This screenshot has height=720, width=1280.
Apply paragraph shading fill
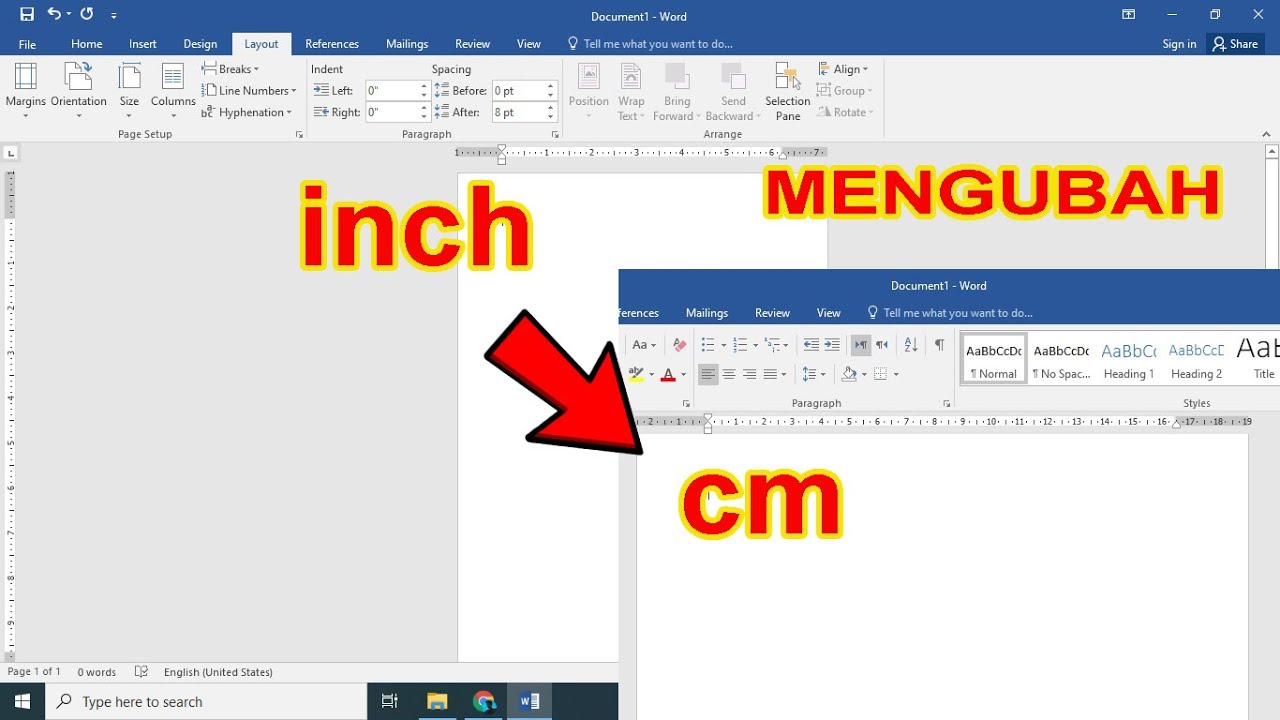pyautogui.click(x=849, y=374)
